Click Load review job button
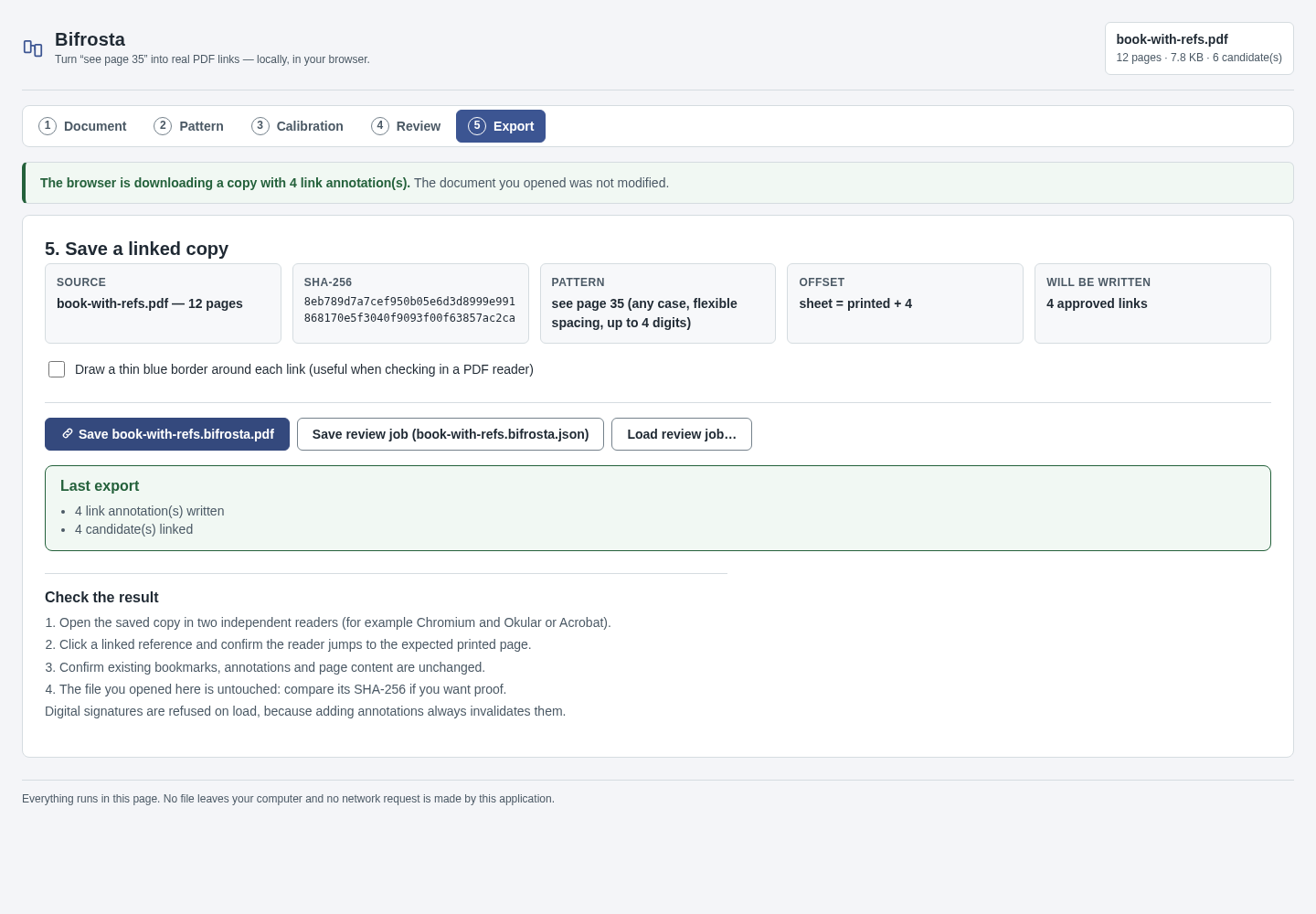Image resolution: width=1316 pixels, height=914 pixels. (x=682, y=434)
